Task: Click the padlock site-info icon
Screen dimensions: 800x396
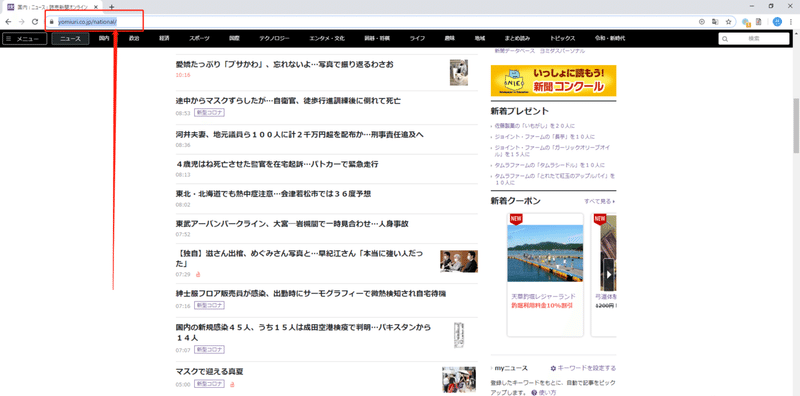Action: point(52,22)
